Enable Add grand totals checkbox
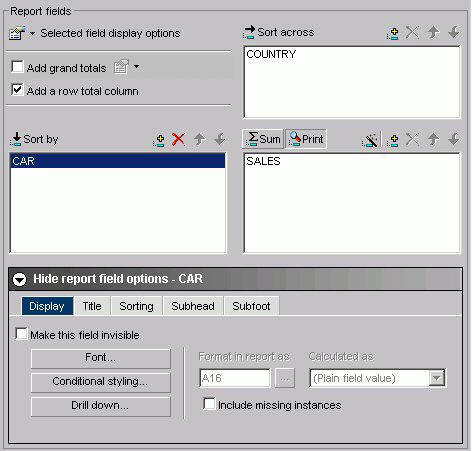 [x=17, y=67]
